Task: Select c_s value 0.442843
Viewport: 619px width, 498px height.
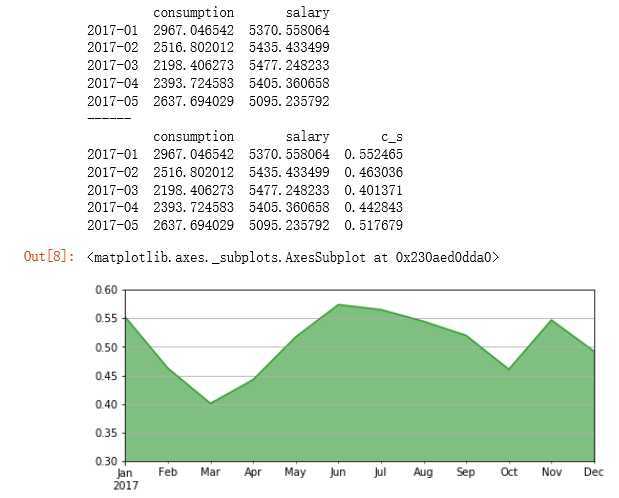Action: [373, 207]
